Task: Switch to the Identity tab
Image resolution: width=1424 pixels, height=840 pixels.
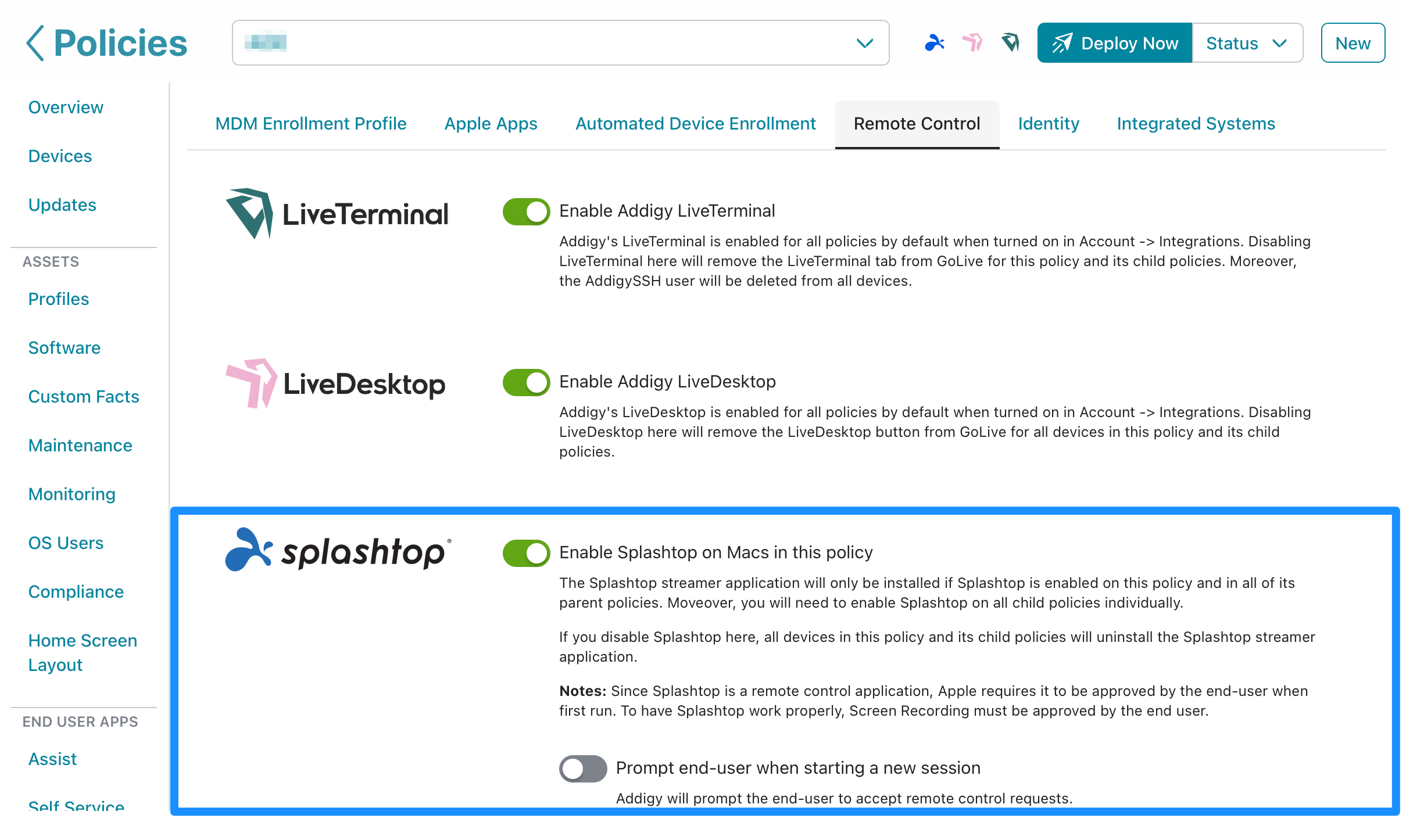Action: 1048,123
